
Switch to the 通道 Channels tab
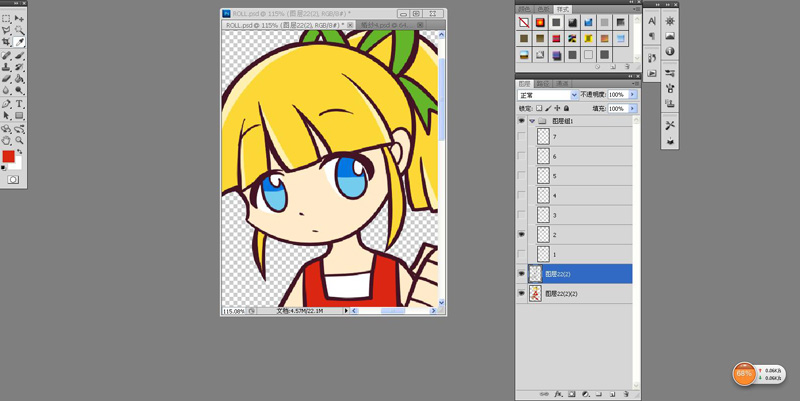tap(562, 84)
